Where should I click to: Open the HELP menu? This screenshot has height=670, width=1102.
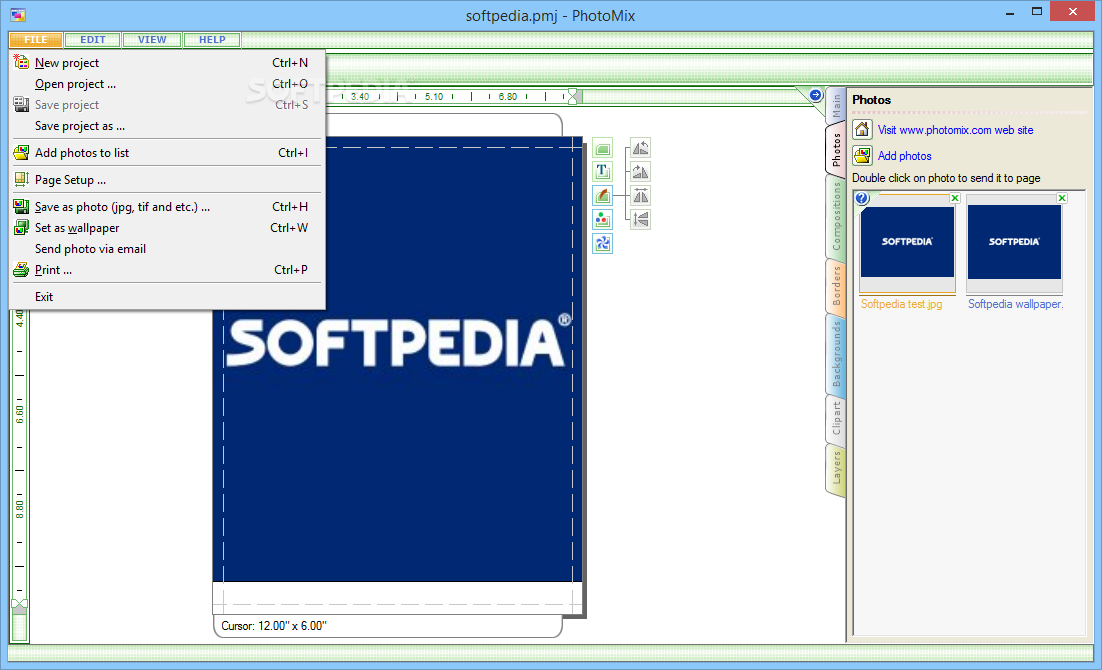click(212, 39)
